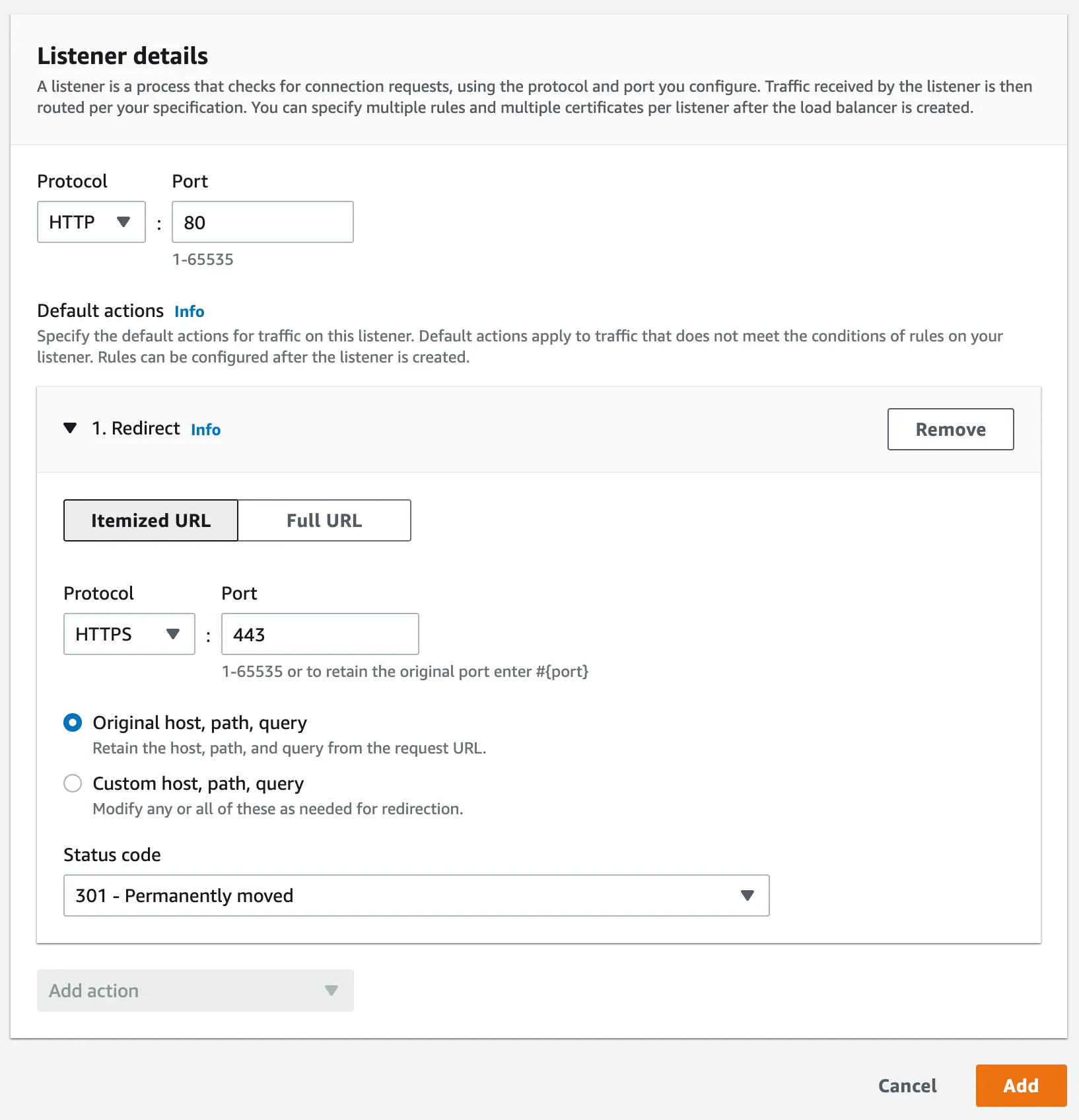Switch to the Full URL tab
The width and height of the screenshot is (1079, 1120).
click(324, 520)
